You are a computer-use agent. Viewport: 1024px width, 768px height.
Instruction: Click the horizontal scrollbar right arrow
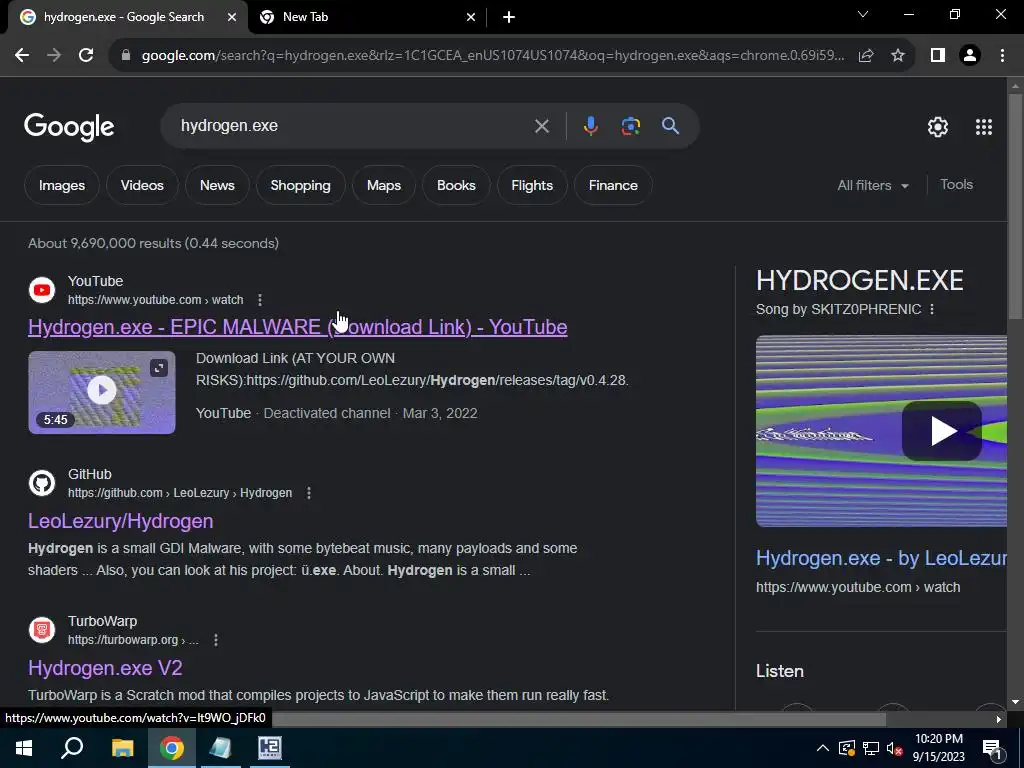tap(999, 720)
